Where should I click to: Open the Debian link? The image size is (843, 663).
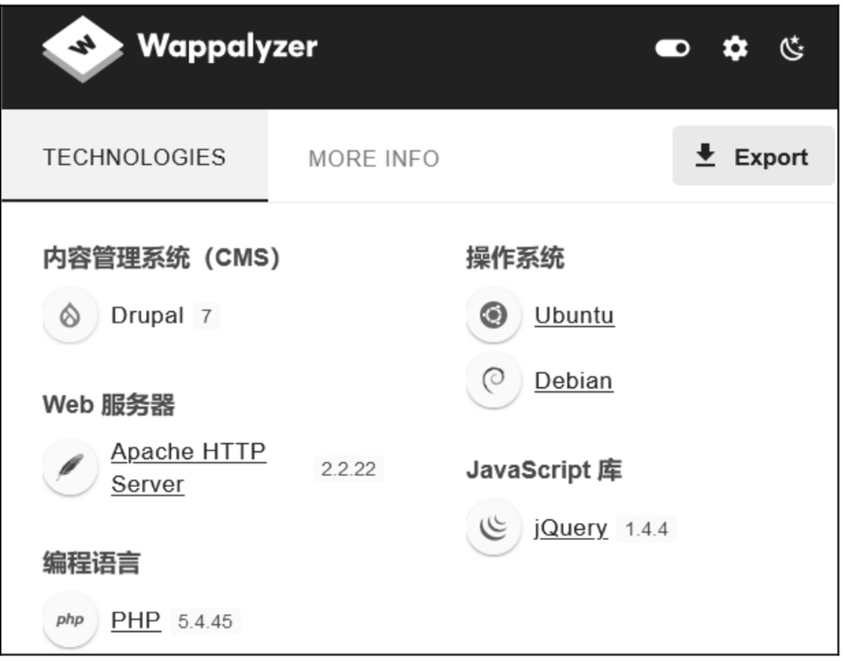click(x=574, y=381)
